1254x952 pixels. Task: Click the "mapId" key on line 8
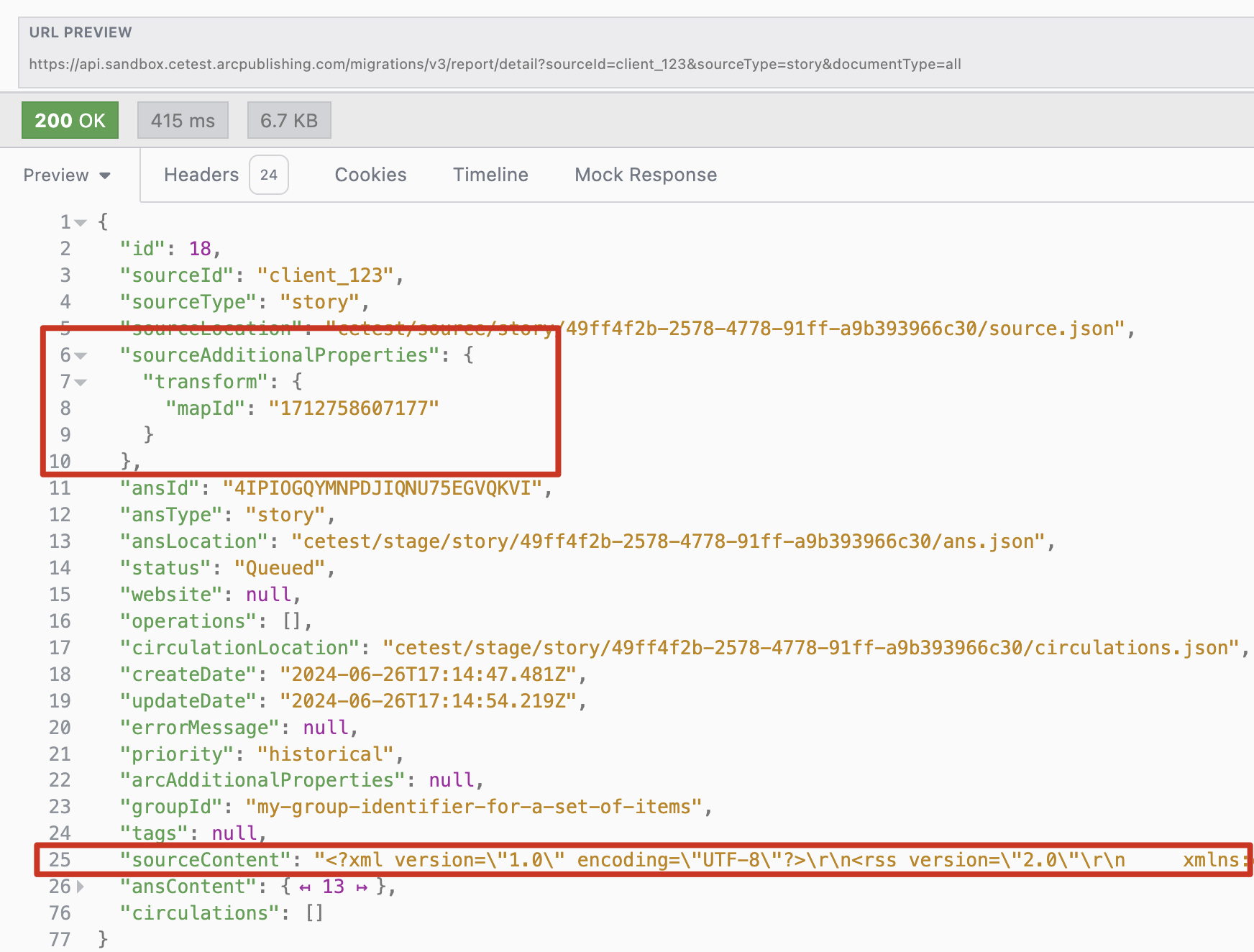pos(206,408)
